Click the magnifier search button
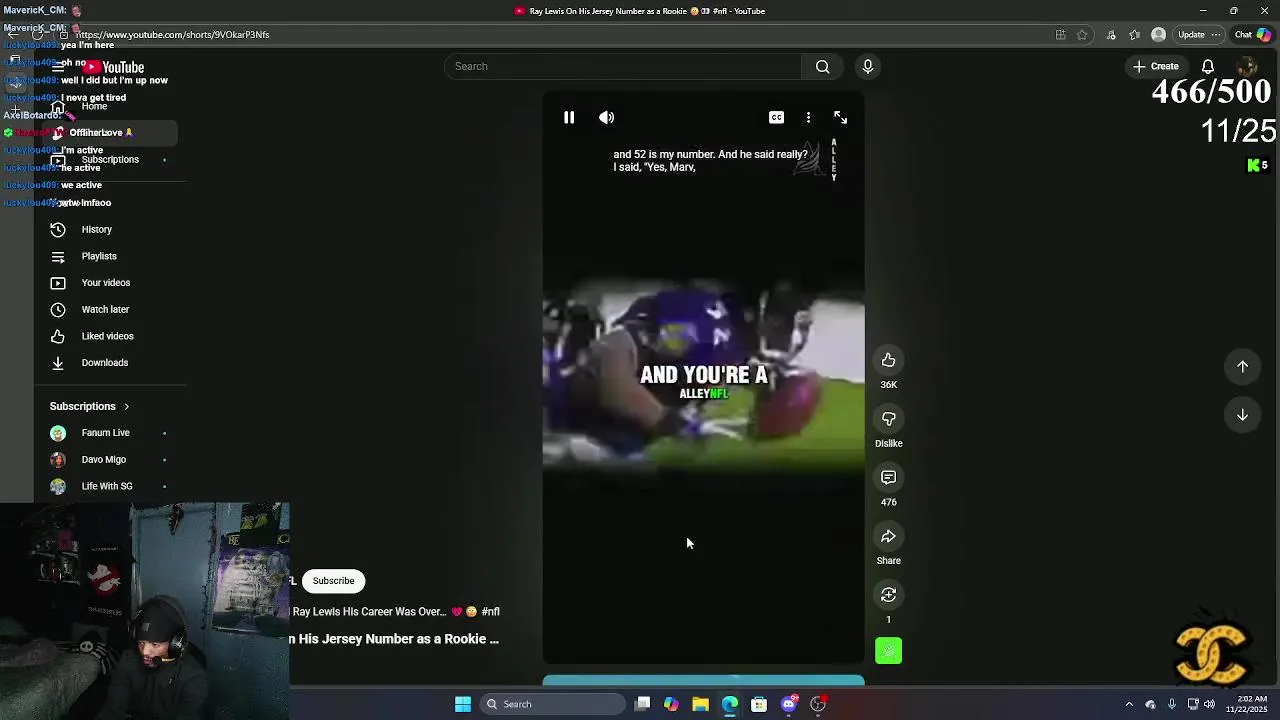This screenshot has height=720, width=1280. tap(822, 66)
